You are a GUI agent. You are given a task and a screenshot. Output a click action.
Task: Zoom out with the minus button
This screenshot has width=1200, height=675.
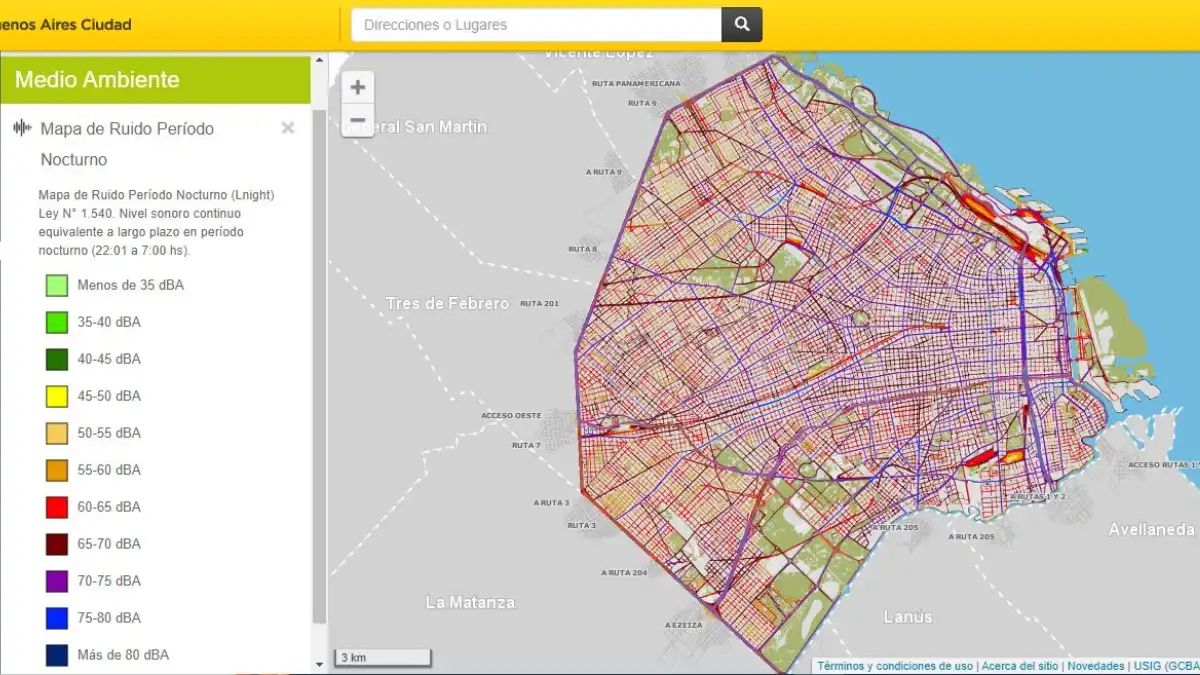point(358,120)
